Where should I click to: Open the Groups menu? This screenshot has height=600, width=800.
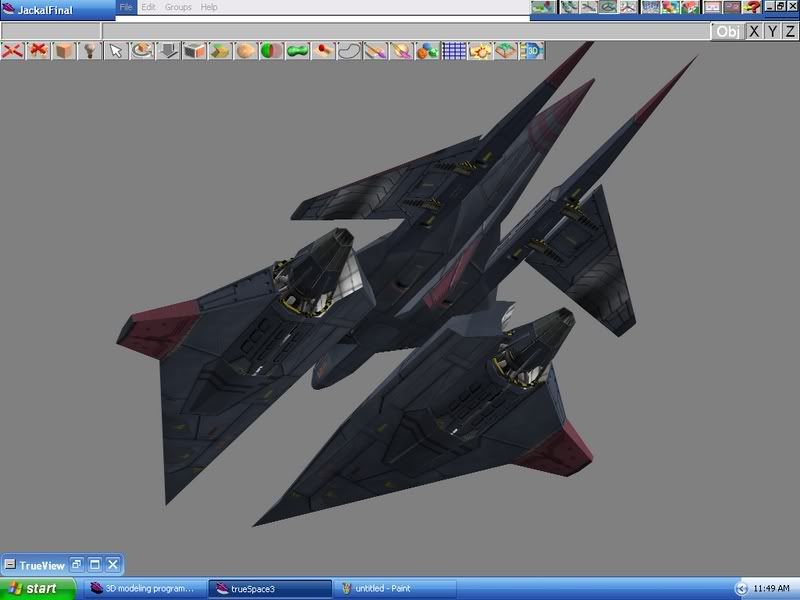(x=178, y=7)
